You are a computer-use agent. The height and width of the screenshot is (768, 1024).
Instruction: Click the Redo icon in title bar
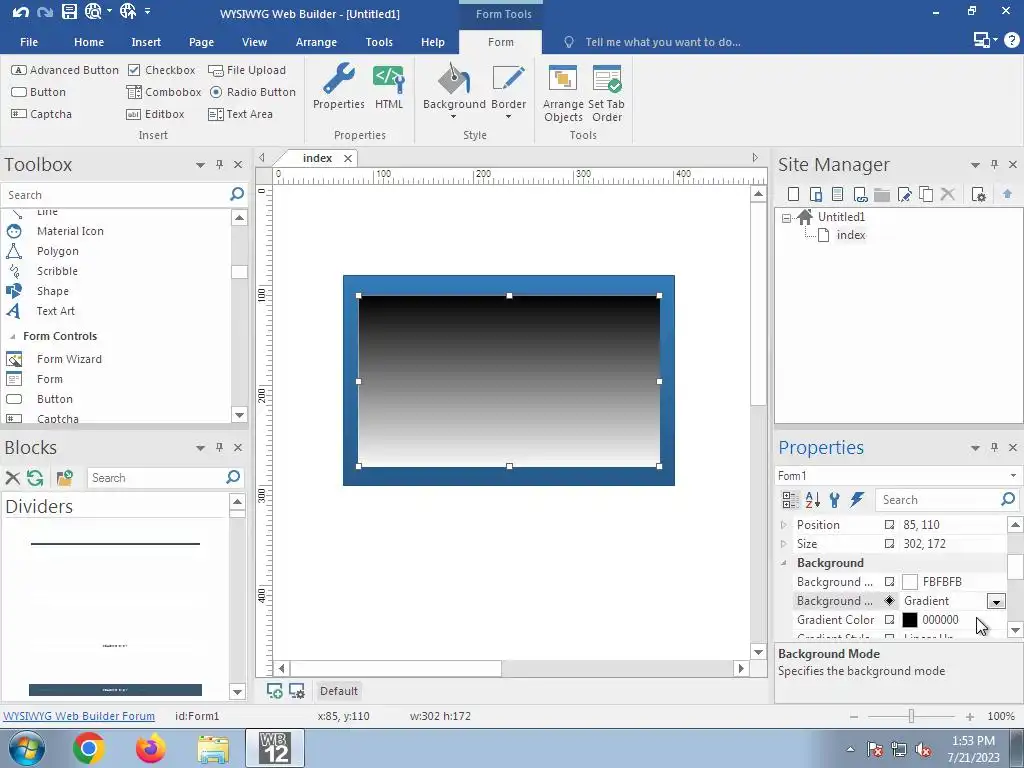coord(44,12)
